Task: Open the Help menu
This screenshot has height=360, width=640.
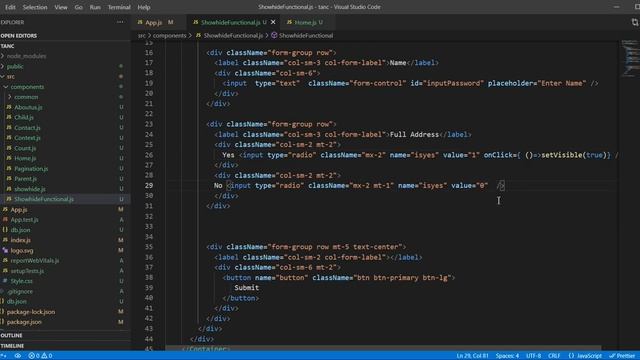Action: [144, 7]
